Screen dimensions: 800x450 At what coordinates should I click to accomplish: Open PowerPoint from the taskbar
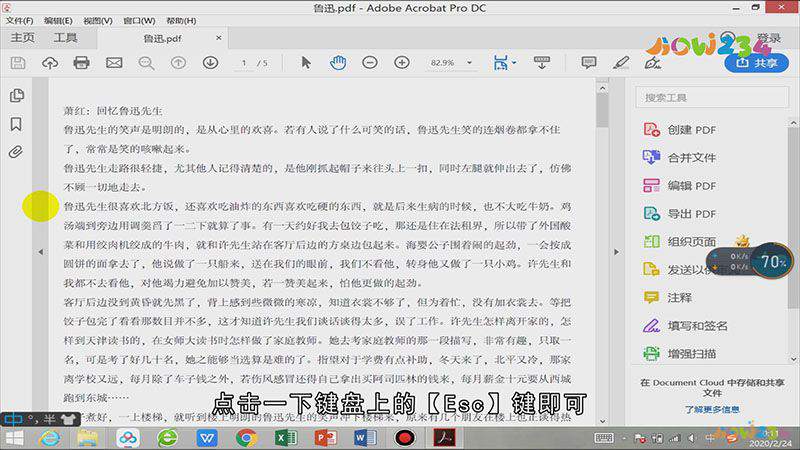(x=326, y=438)
